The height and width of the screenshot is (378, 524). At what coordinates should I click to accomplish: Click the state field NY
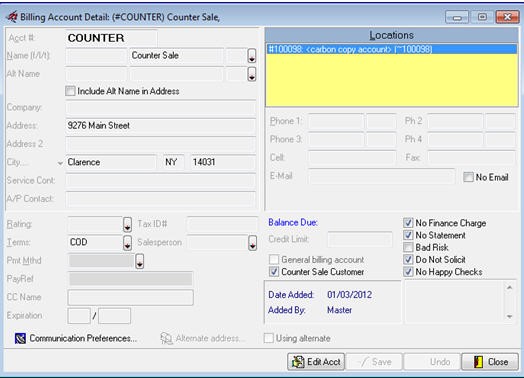point(173,162)
